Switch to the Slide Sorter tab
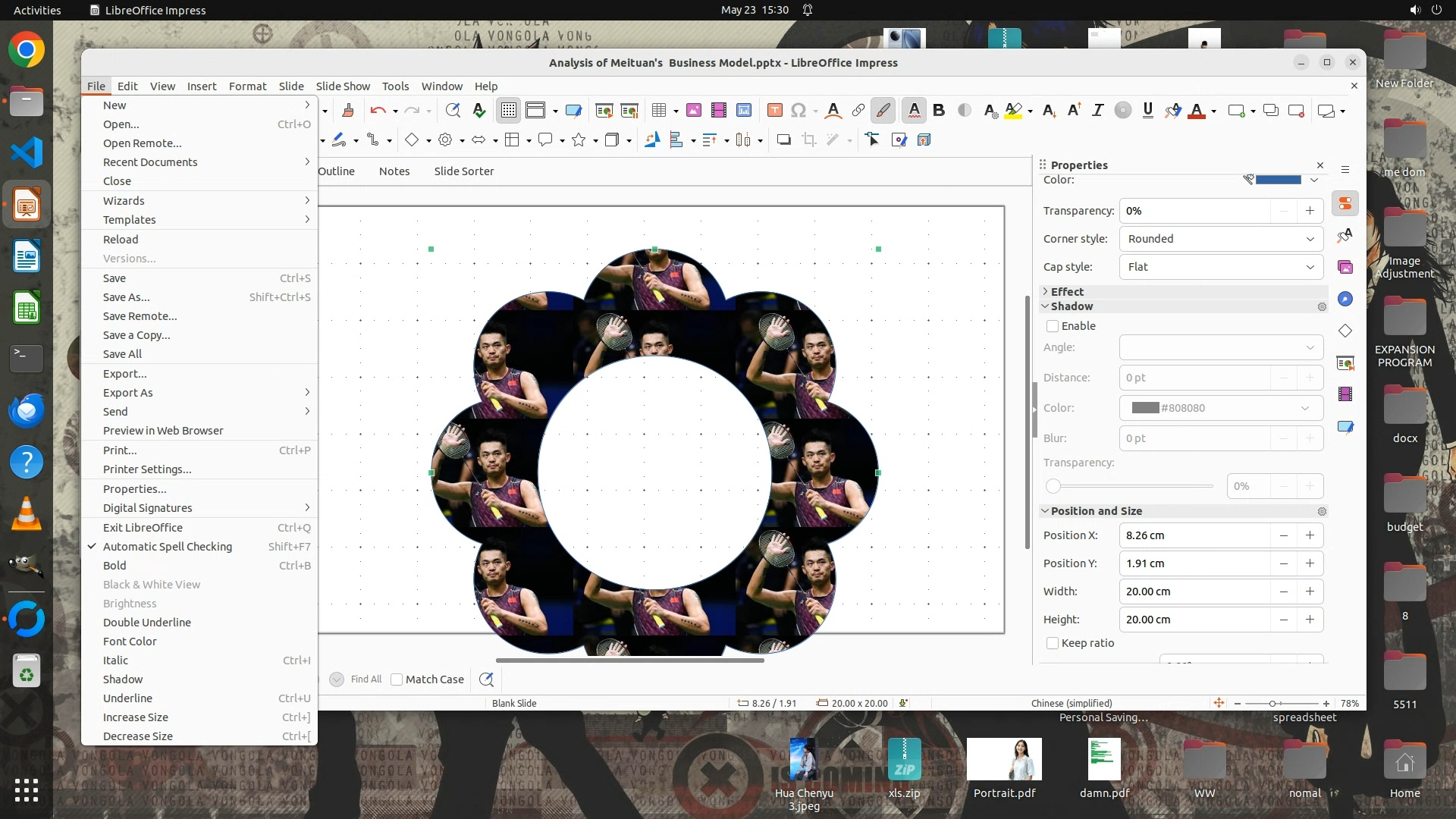The width and height of the screenshot is (1456, 819). pos(463,171)
